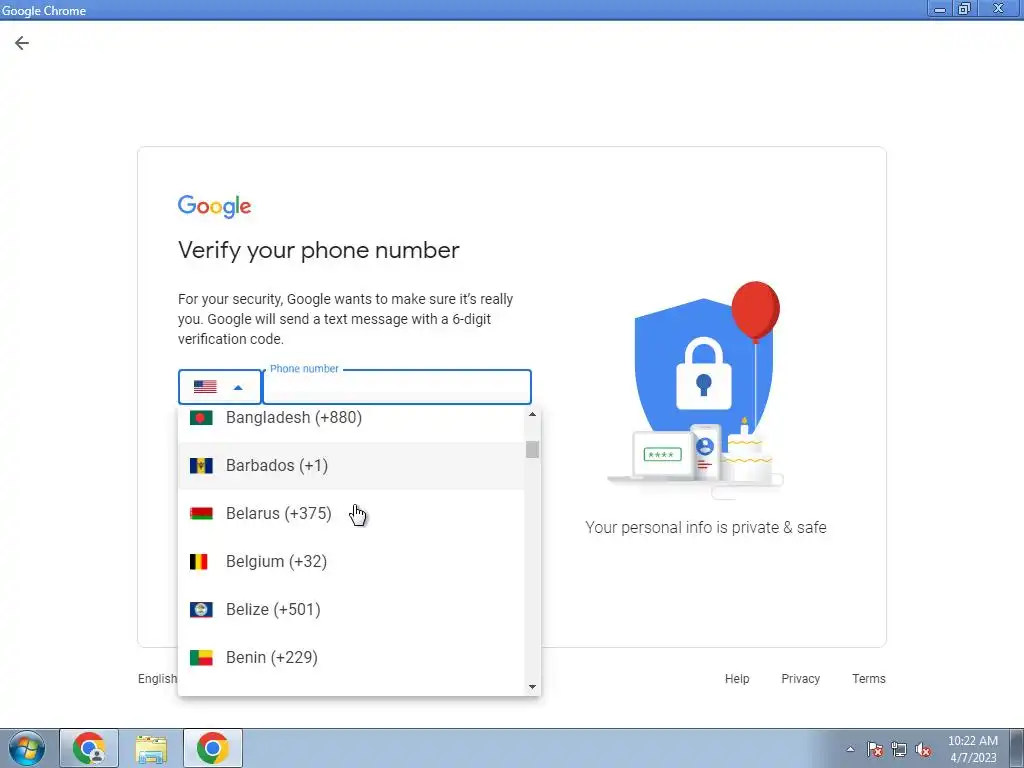Show hidden system tray icons

coord(850,749)
